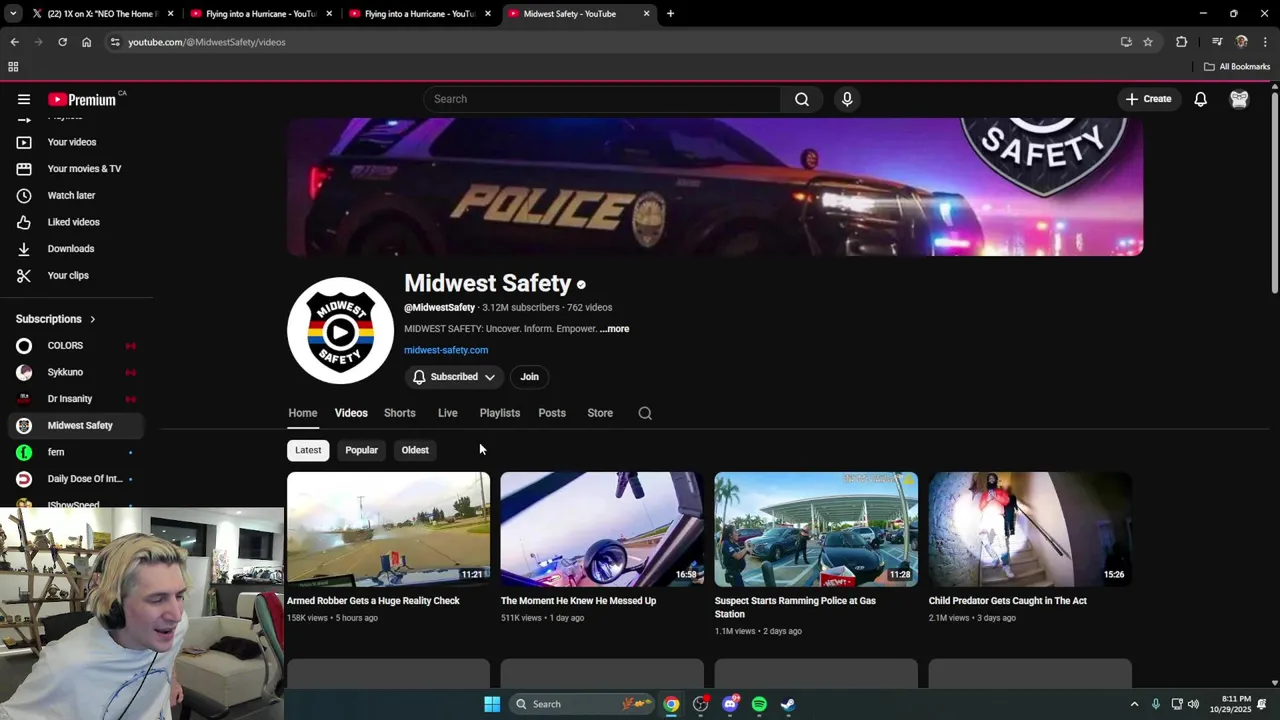The width and height of the screenshot is (1280, 720).
Task: Open the notifications bell
Action: pyautogui.click(x=1200, y=99)
